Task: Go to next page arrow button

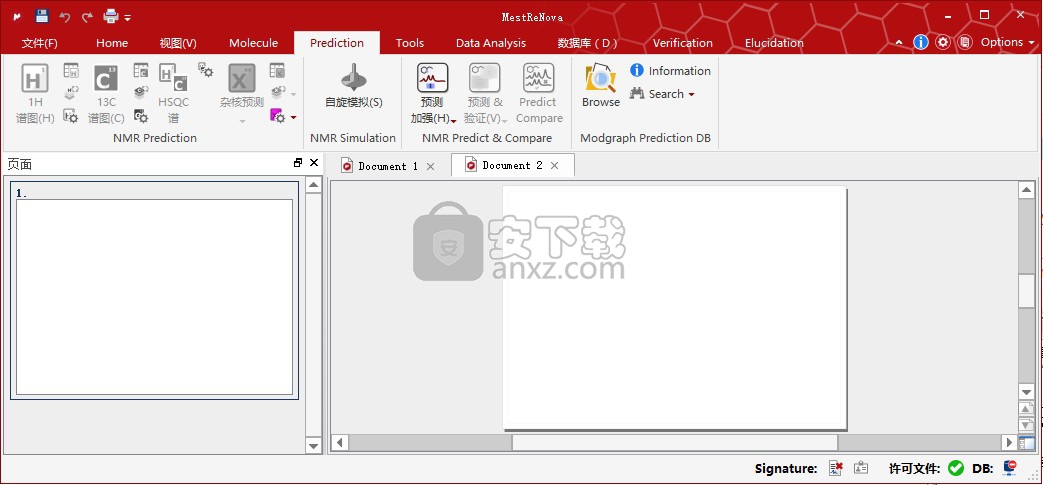Action: click(1026, 424)
